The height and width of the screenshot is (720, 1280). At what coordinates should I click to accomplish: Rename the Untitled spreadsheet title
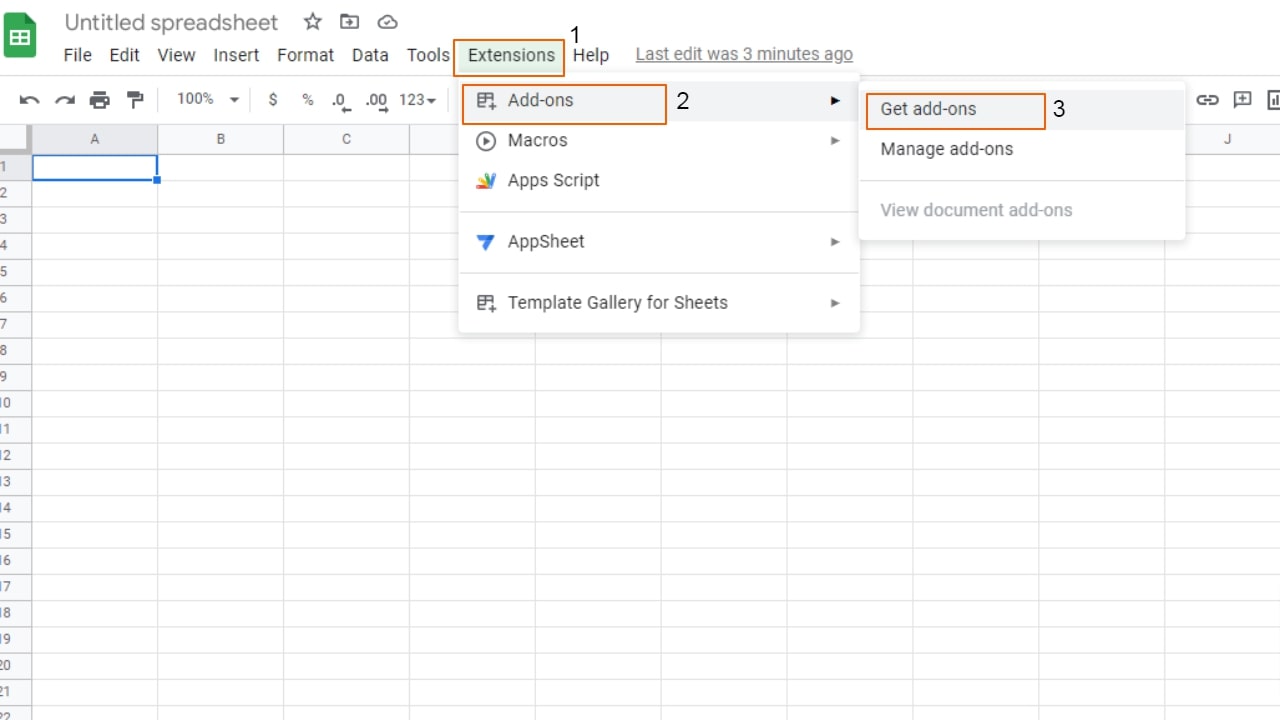(x=171, y=22)
